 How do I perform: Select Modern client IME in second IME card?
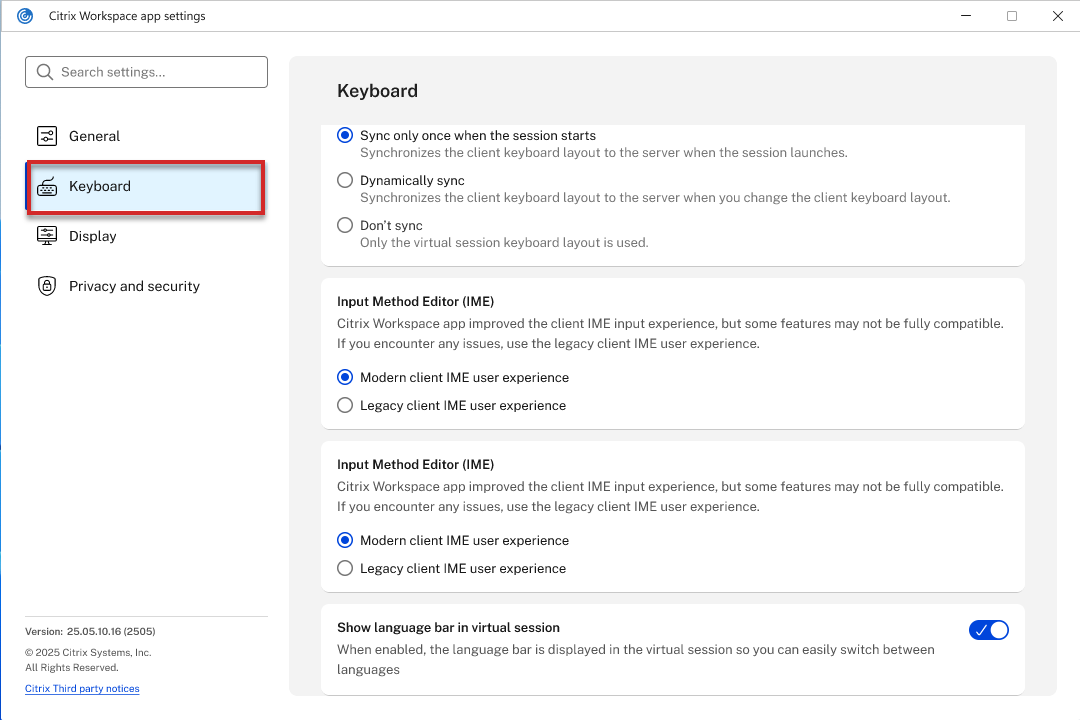point(345,540)
